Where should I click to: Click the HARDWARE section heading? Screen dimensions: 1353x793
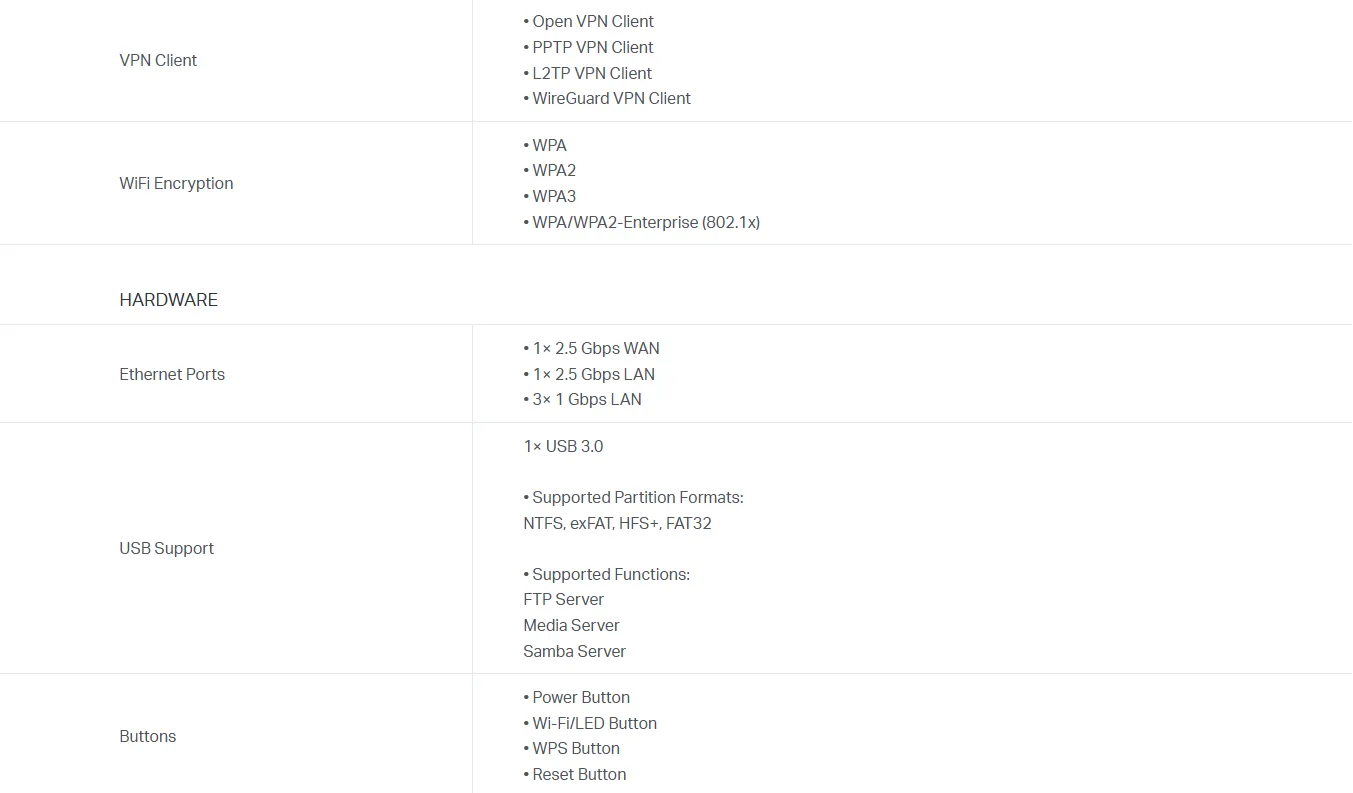pos(168,300)
